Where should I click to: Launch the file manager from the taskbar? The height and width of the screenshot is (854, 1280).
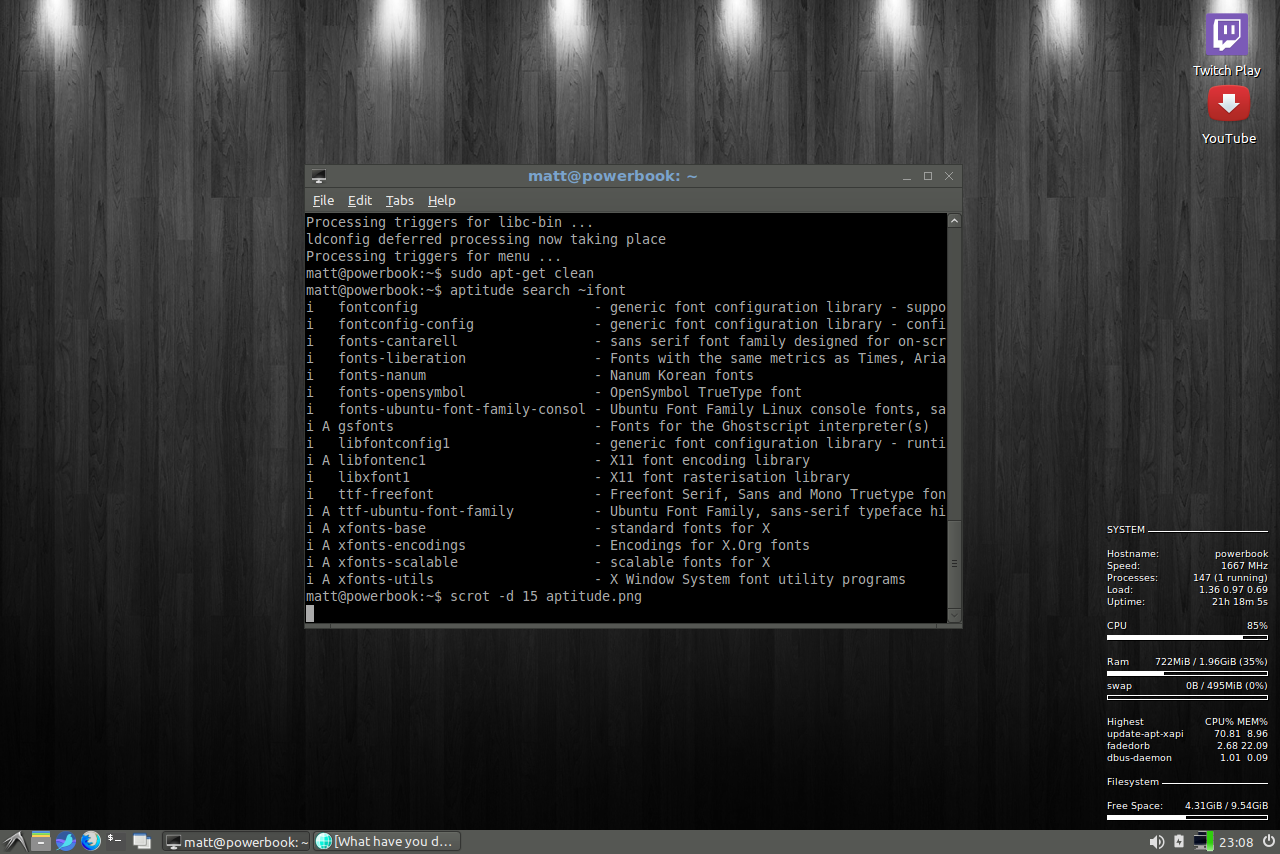pyautogui.click(x=40, y=842)
